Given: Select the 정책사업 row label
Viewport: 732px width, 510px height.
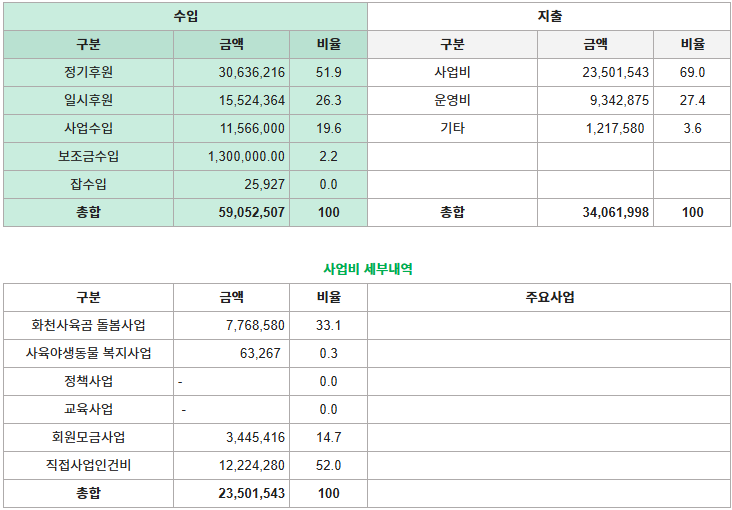Looking at the screenshot, I should [x=88, y=382].
